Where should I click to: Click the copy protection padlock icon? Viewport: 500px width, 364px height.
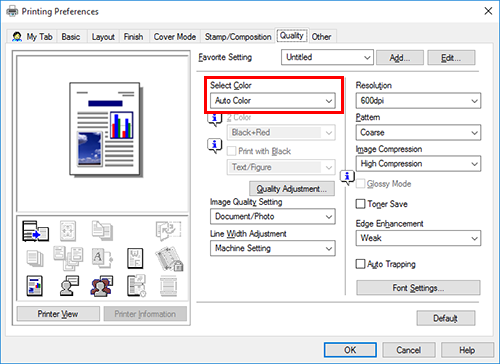click(169, 259)
